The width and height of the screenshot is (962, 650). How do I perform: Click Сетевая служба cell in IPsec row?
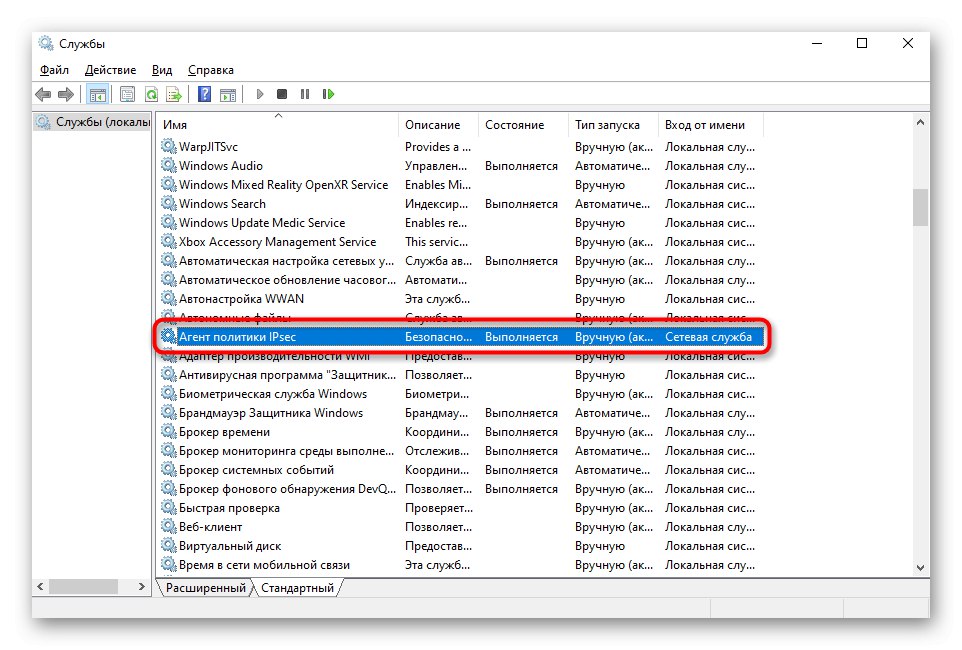(708, 336)
